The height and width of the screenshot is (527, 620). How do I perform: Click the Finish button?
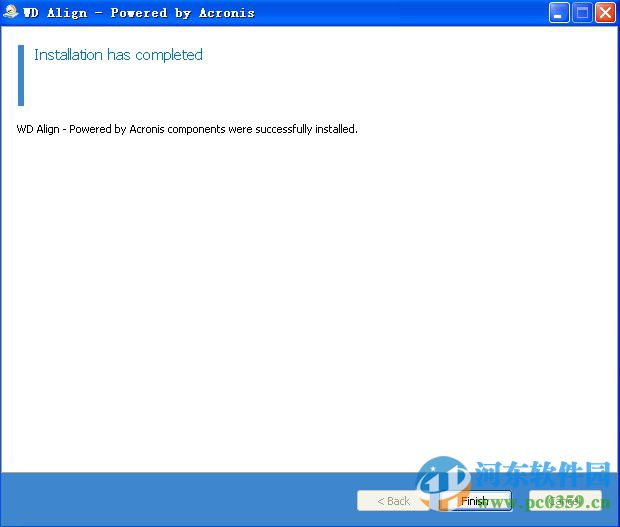pos(476,501)
